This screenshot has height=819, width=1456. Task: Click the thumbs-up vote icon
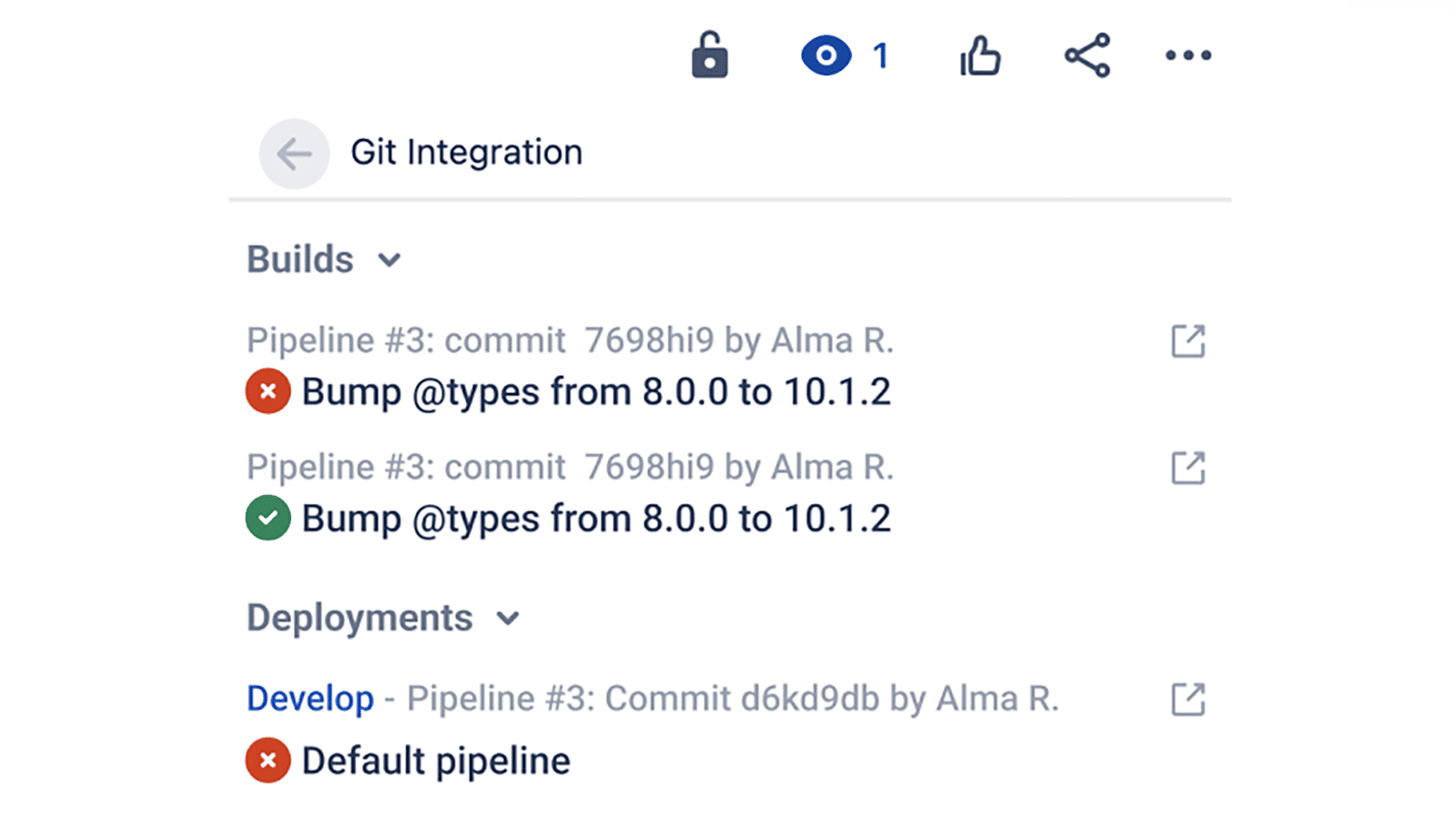980,56
